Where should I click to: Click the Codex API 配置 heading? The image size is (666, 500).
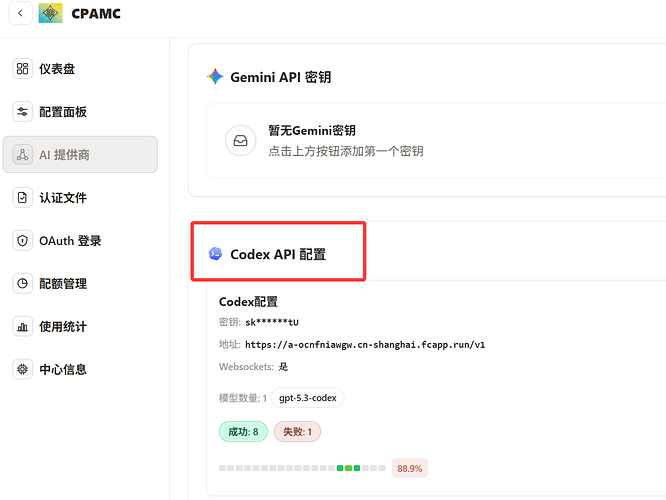(x=278, y=254)
